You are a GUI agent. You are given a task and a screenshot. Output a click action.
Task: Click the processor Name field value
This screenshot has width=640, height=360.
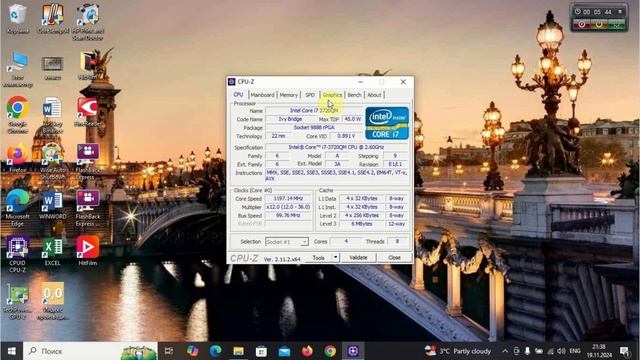point(314,111)
